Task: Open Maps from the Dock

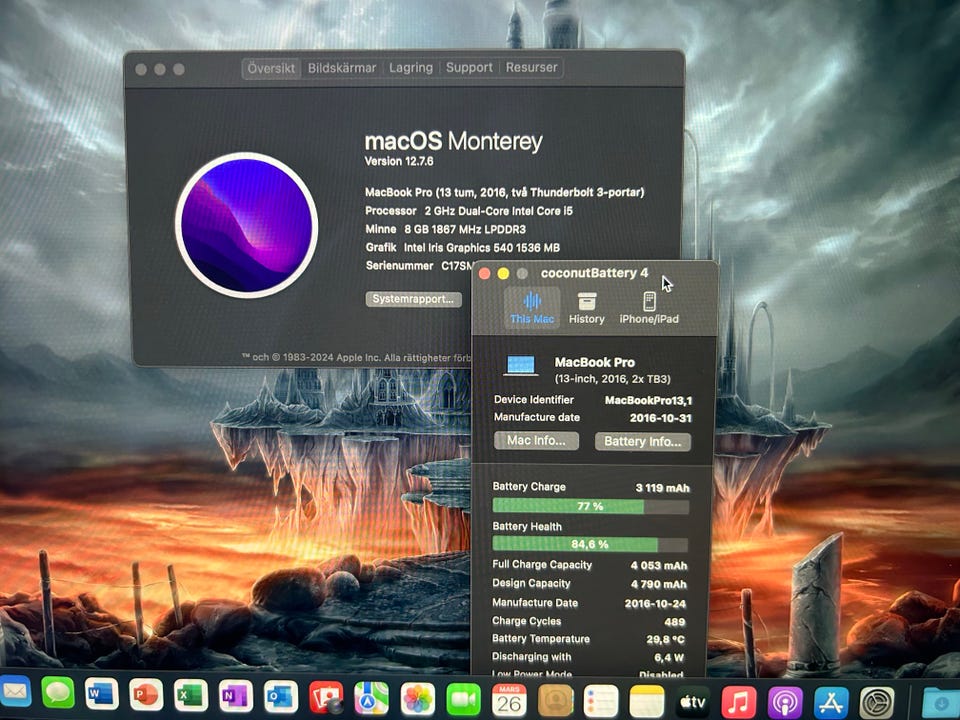Action: (372, 698)
